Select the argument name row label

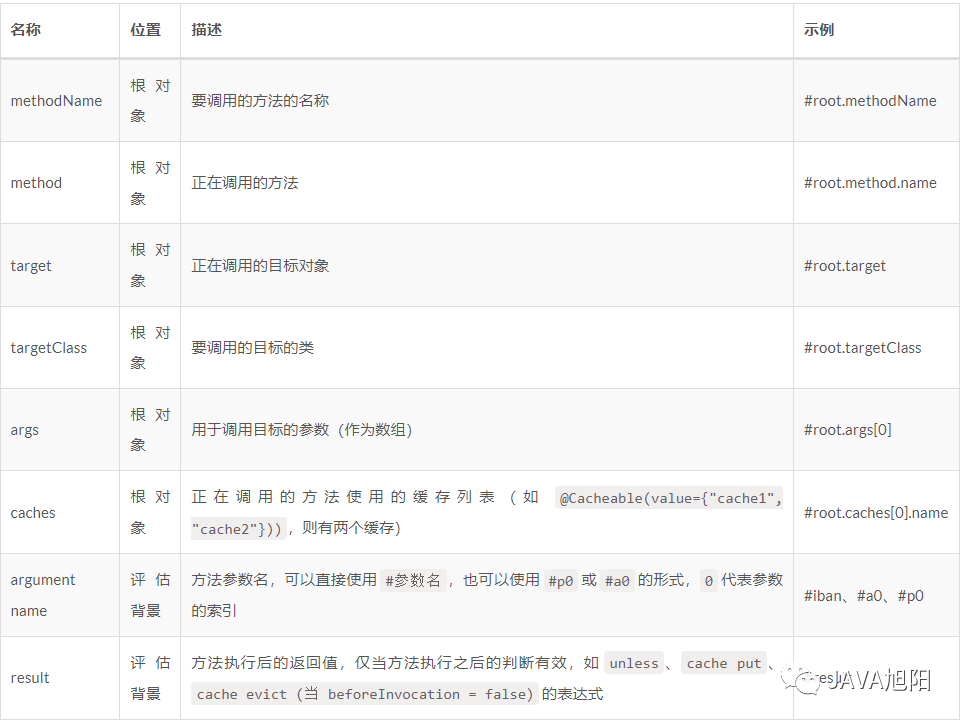coord(43,594)
